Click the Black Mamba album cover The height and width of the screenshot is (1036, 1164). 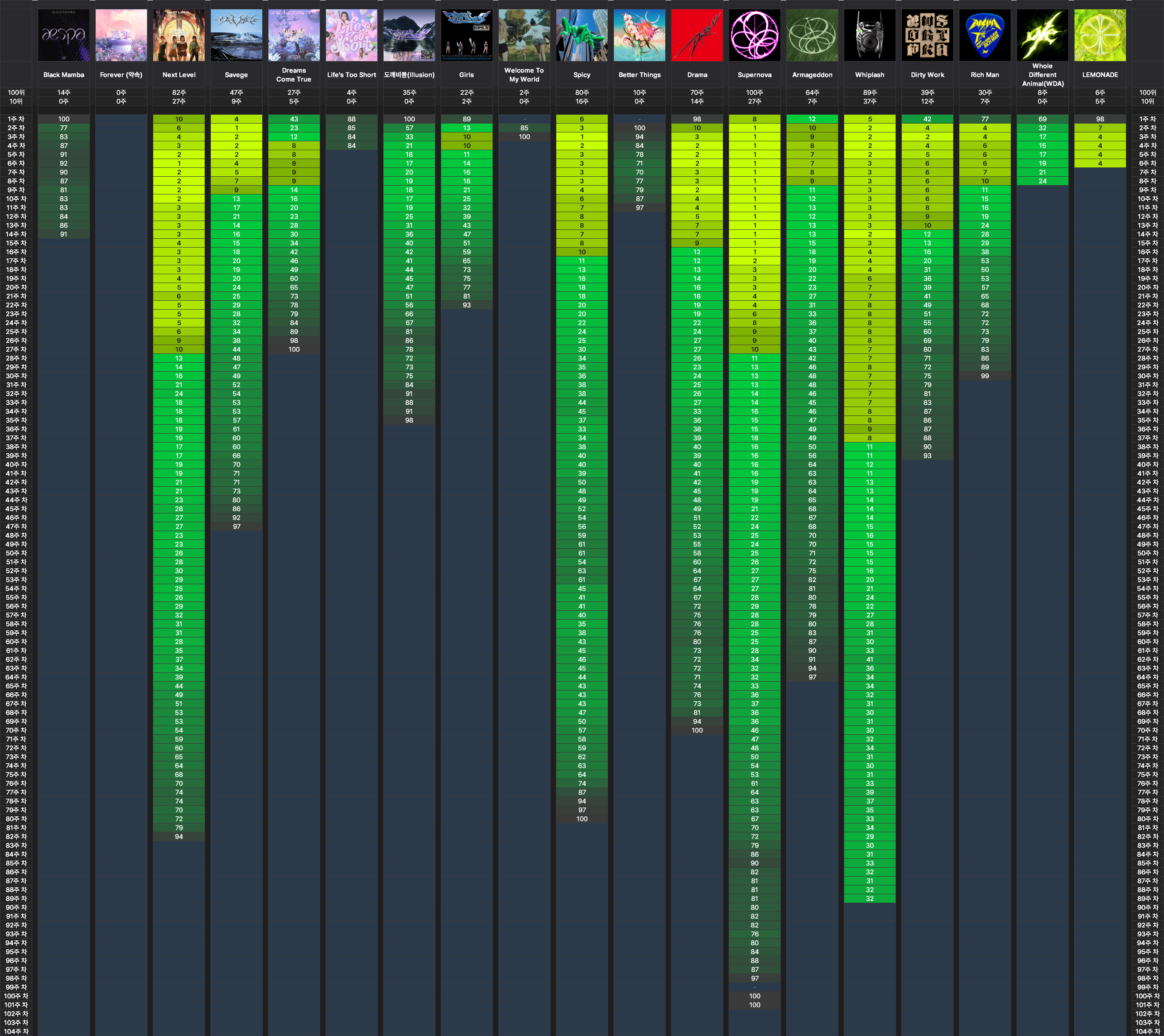[64, 35]
